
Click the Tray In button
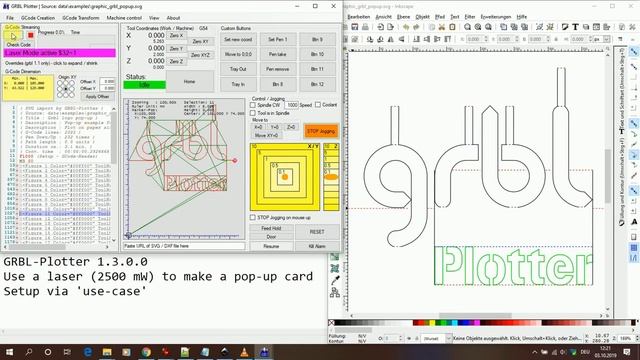coord(238,84)
